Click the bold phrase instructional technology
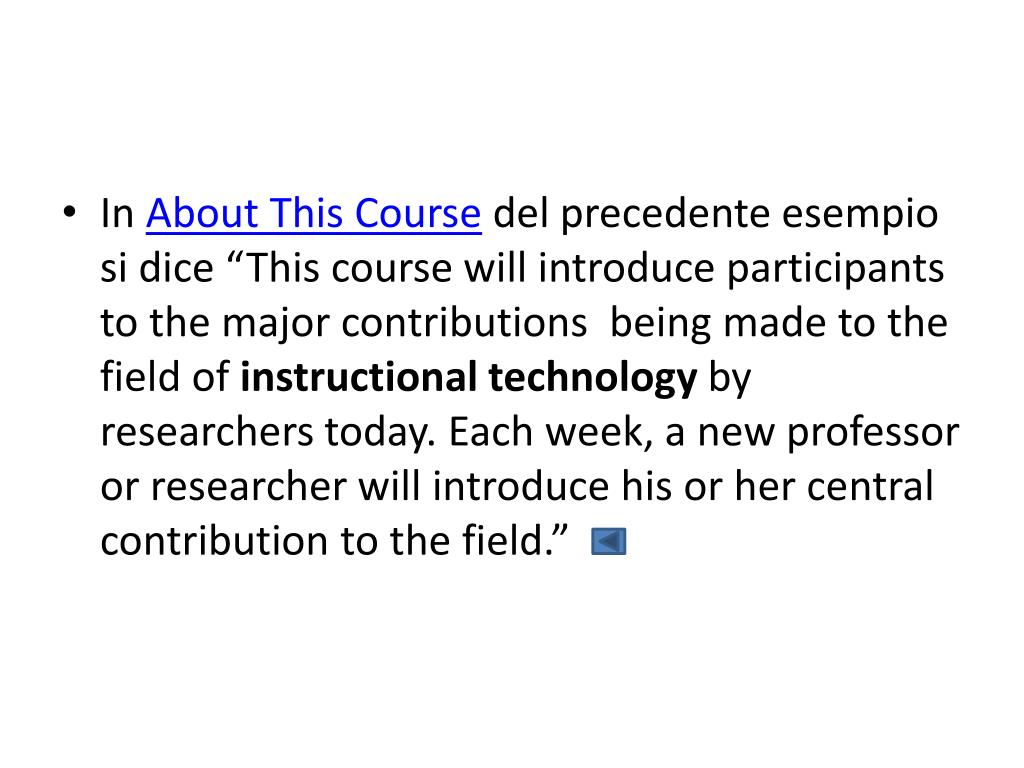This screenshot has height=768, width=1024. tap(469, 377)
